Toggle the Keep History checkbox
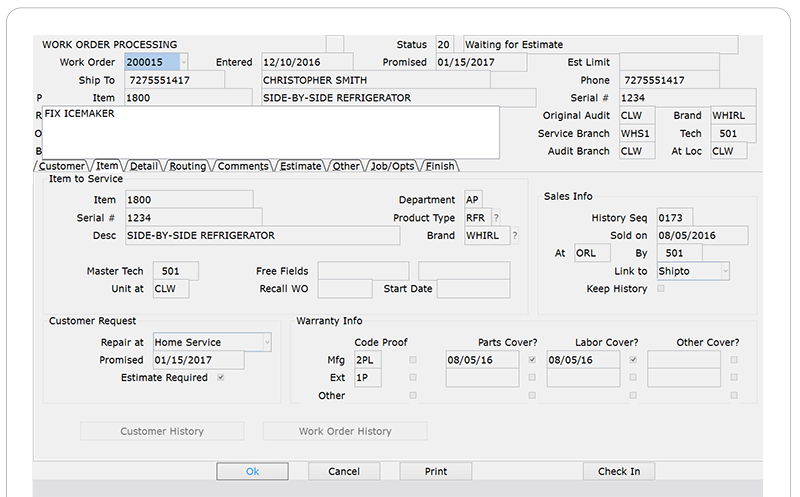This screenshot has width=800, height=497. coord(661,289)
